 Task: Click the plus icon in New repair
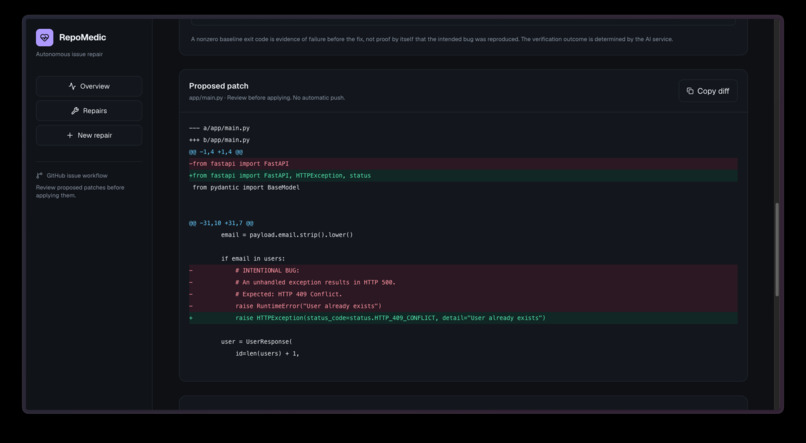[70, 135]
